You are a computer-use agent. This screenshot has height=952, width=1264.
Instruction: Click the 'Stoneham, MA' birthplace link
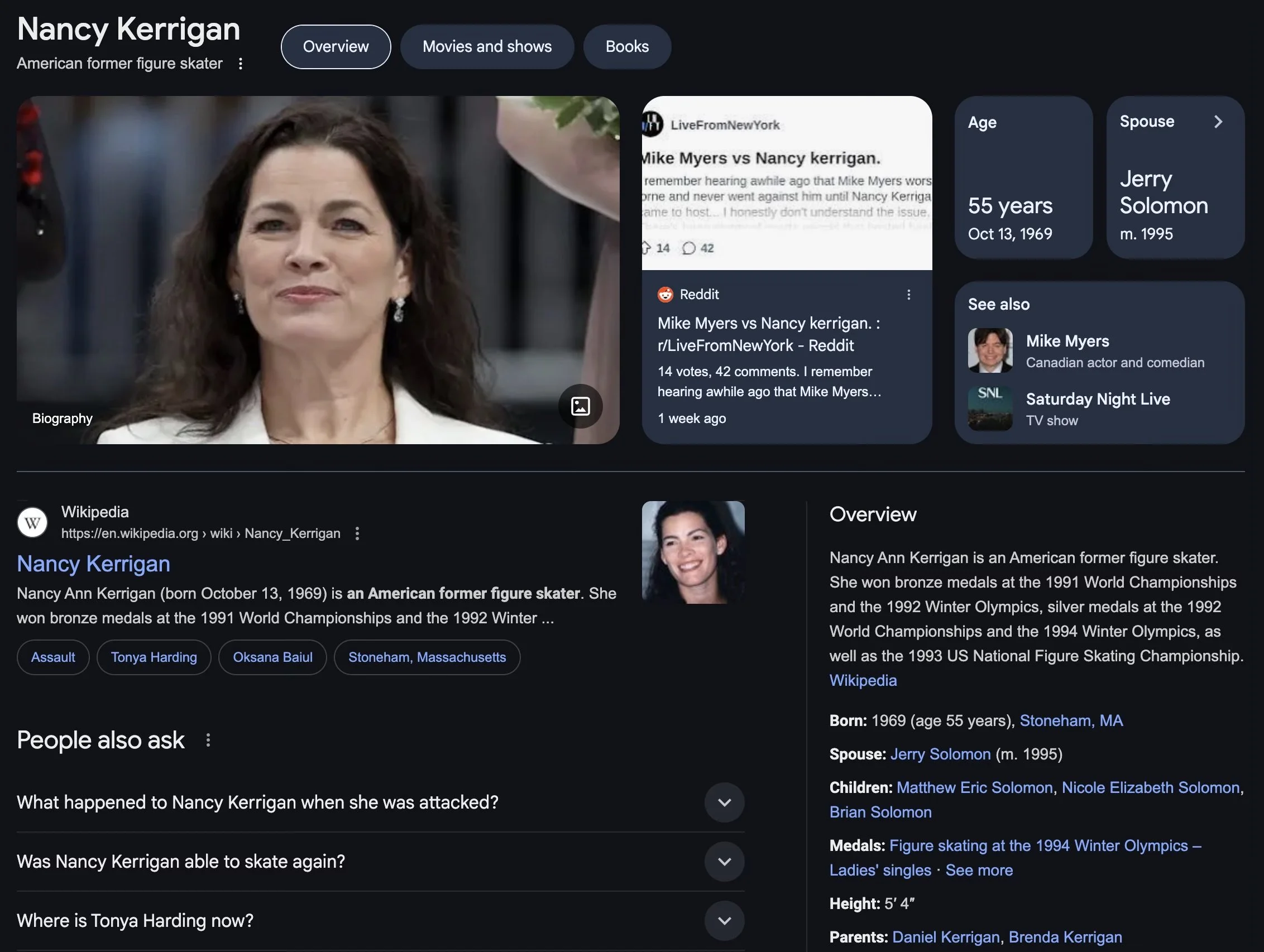(x=1071, y=721)
